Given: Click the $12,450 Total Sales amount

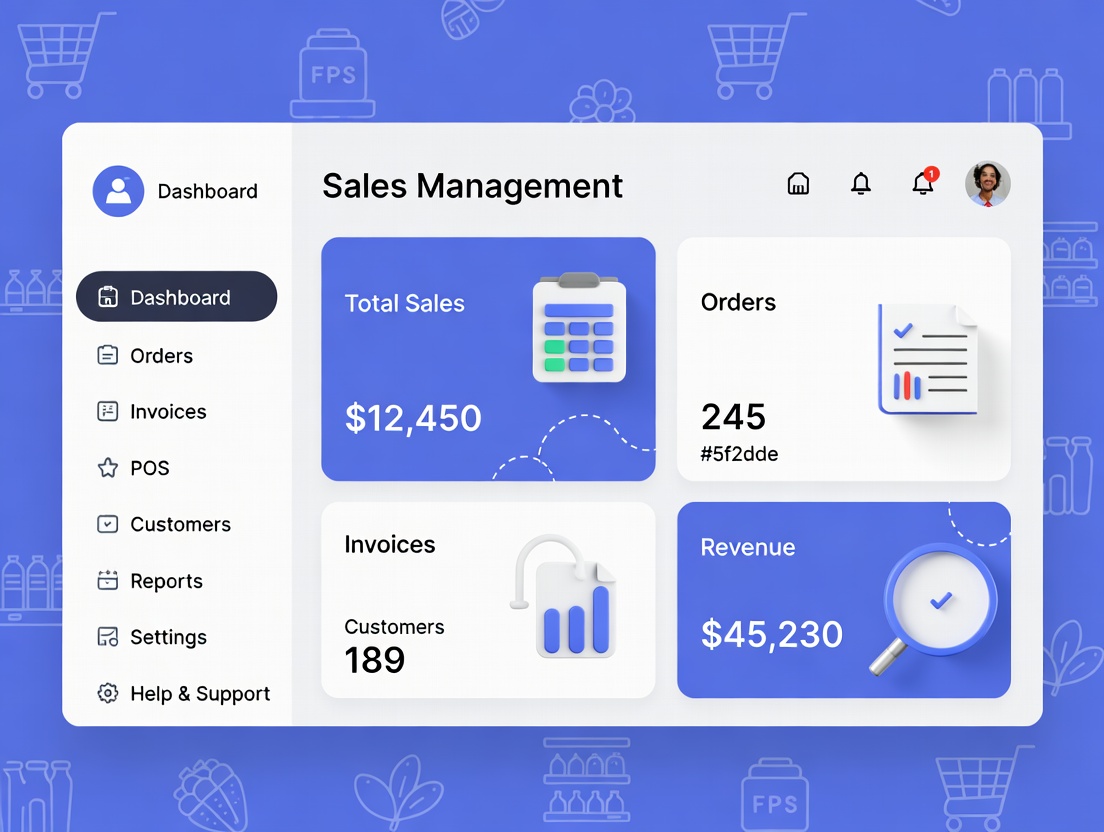Looking at the screenshot, I should tap(413, 418).
